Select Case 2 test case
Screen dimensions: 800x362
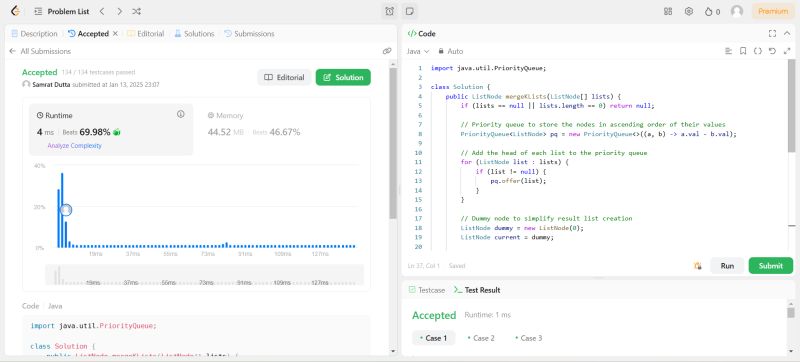point(481,338)
